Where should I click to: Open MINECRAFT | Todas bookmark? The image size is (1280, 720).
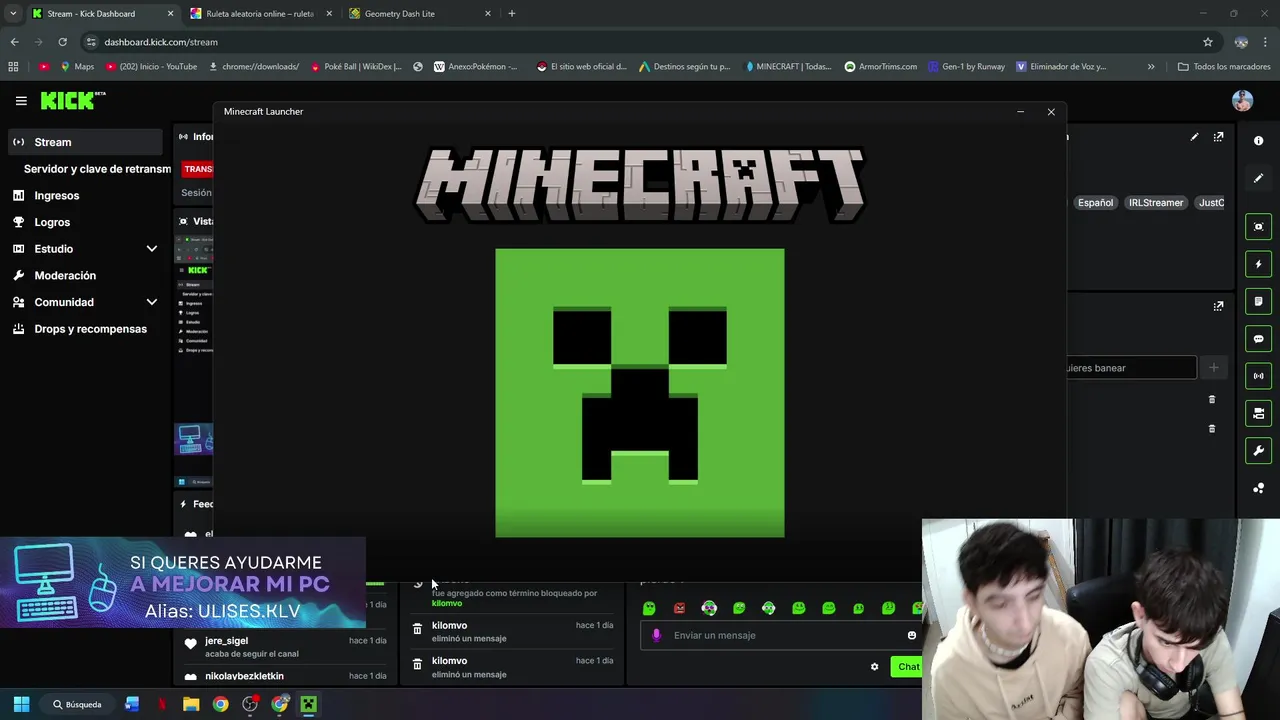pos(788,67)
